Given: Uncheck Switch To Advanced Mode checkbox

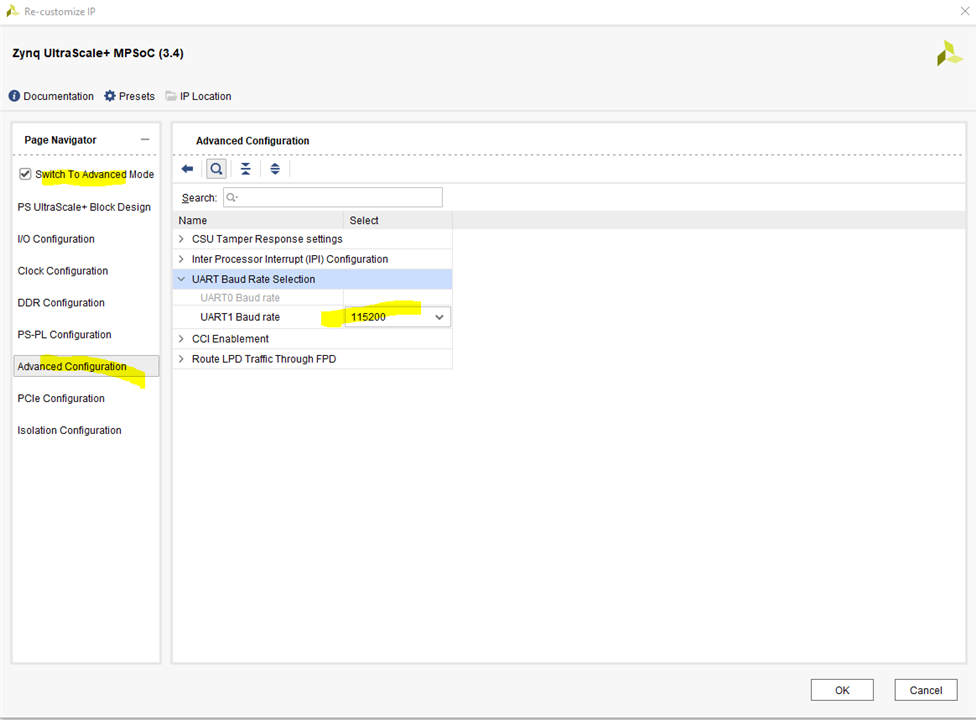Looking at the screenshot, I should coord(25,174).
